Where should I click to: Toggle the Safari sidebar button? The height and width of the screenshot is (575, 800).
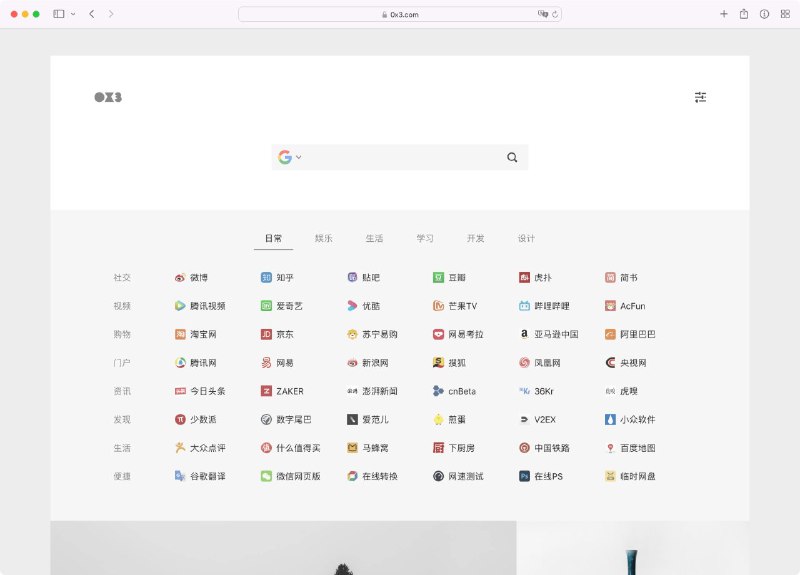click(59, 14)
